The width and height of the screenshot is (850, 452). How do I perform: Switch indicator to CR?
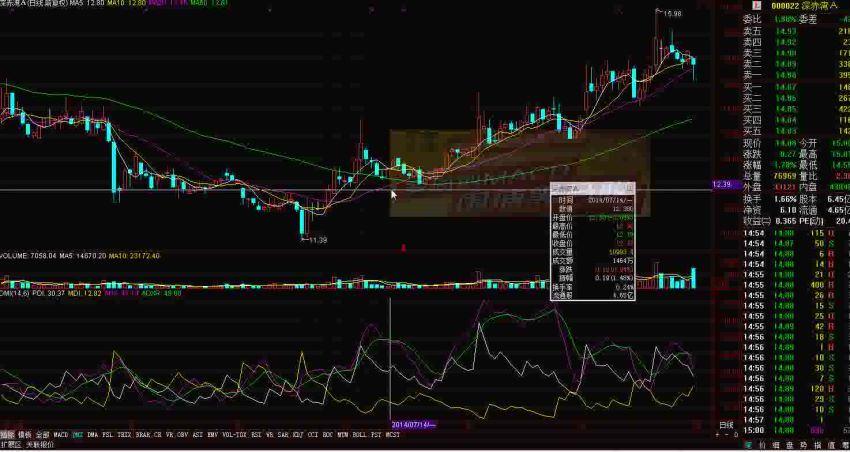coord(158,435)
